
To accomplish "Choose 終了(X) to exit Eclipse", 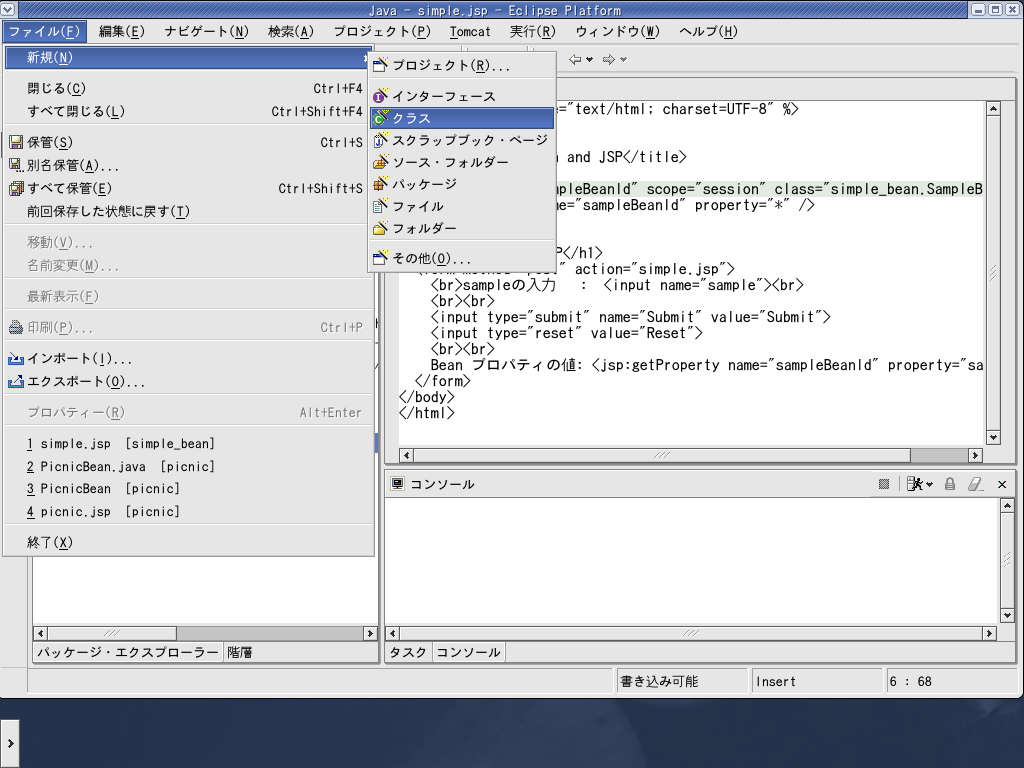I will coord(188,543).
